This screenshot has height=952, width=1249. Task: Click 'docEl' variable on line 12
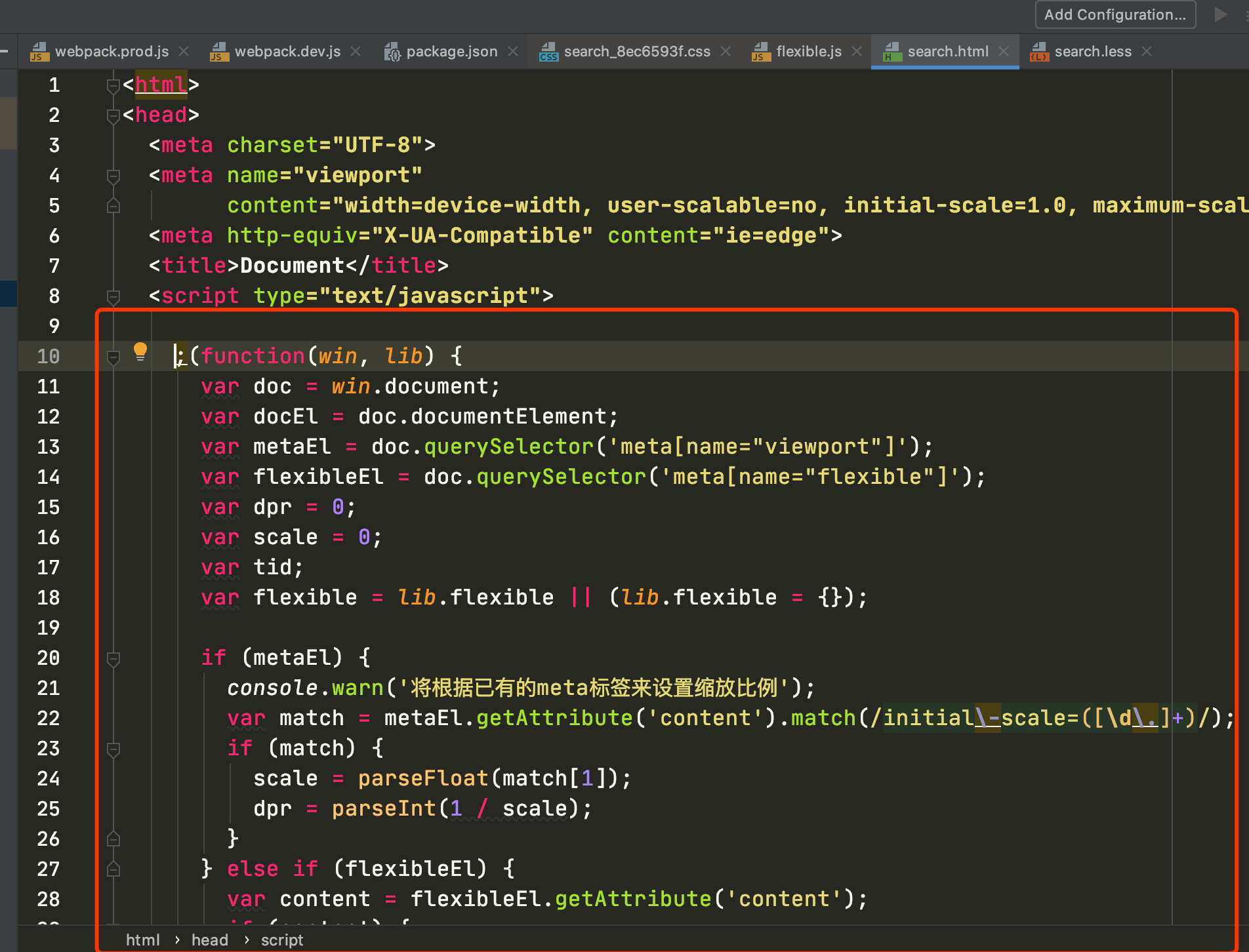coord(285,416)
